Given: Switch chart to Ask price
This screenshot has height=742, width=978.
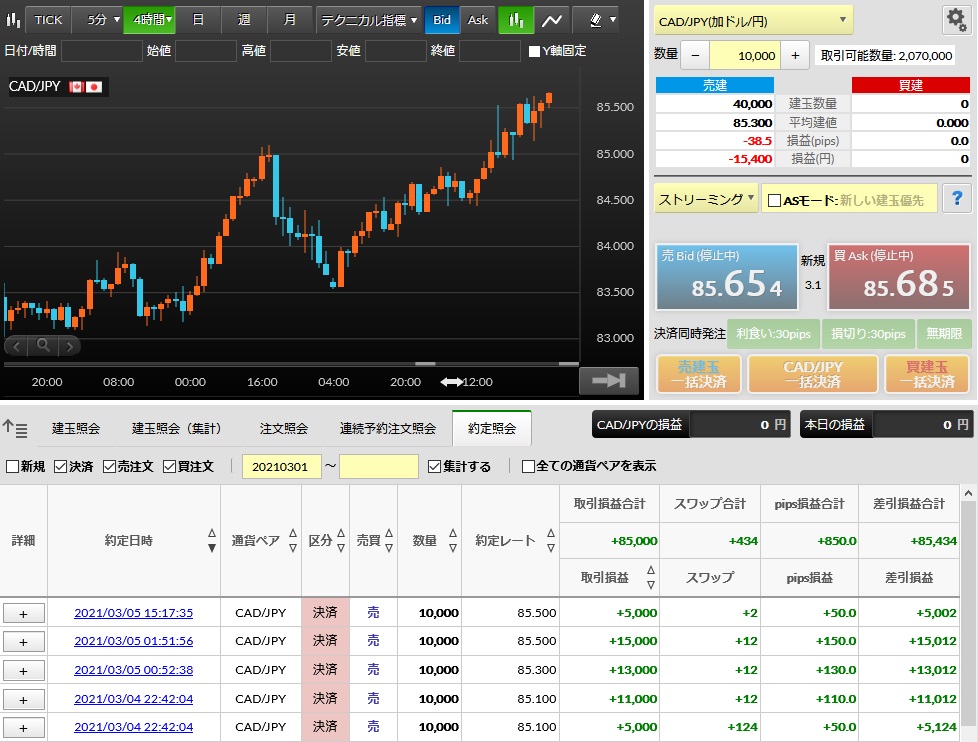Looking at the screenshot, I should (478, 20).
